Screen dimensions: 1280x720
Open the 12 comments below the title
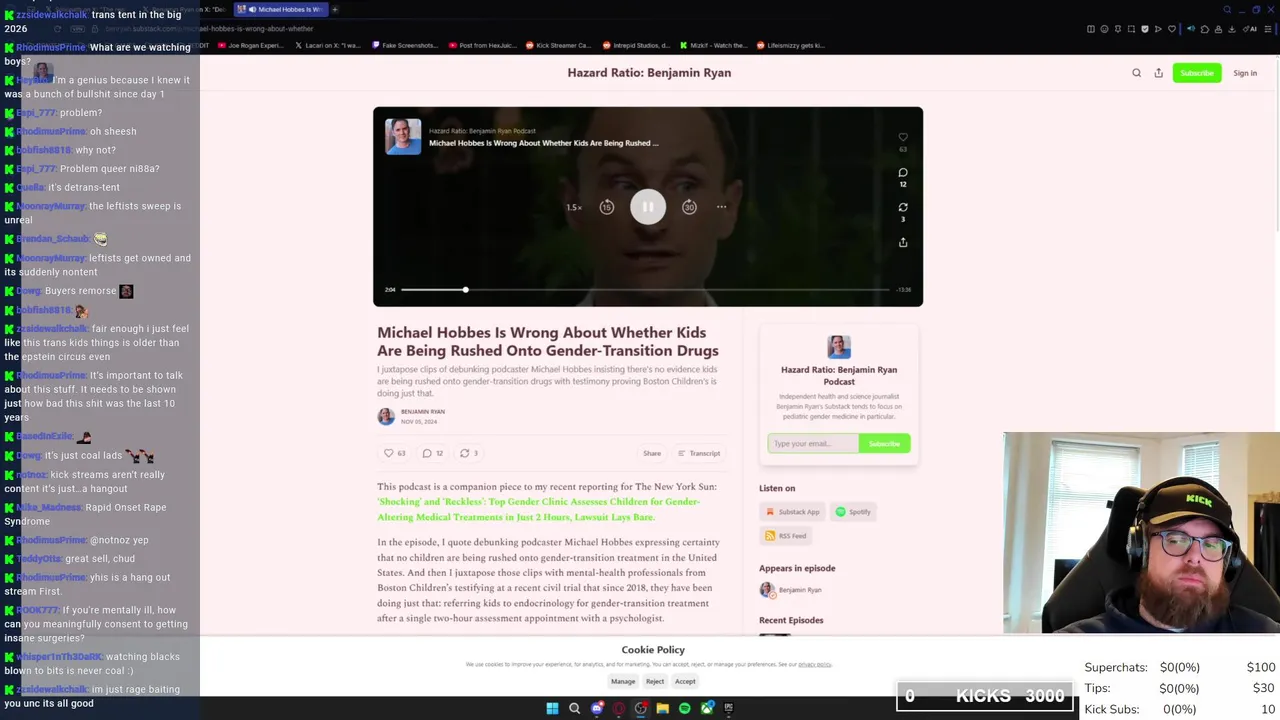click(433, 453)
